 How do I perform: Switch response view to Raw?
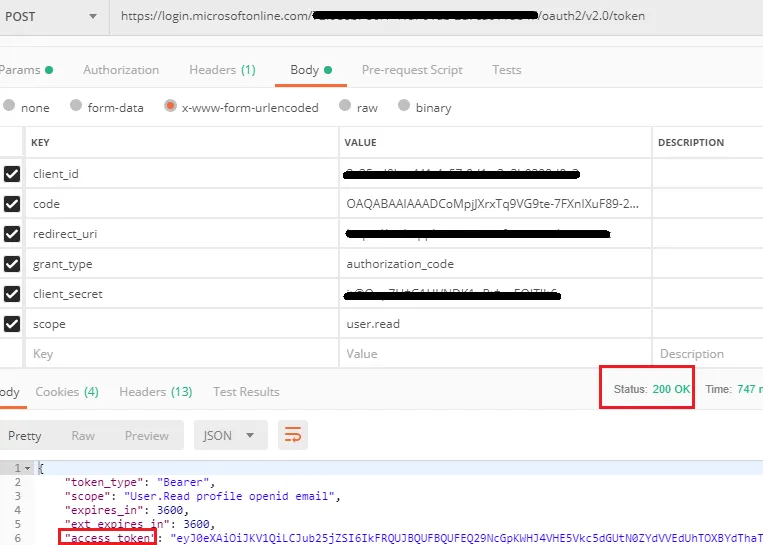pos(83,436)
